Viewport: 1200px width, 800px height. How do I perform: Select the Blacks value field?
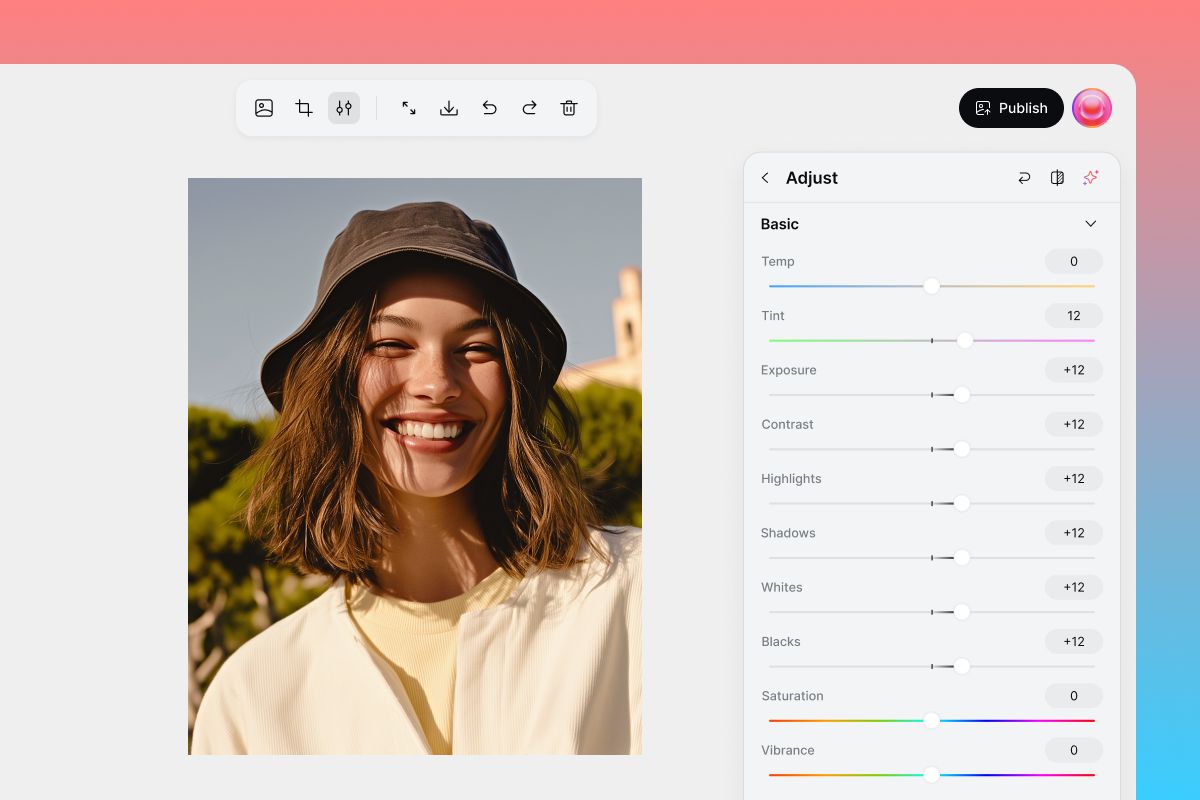pyautogui.click(x=1074, y=642)
